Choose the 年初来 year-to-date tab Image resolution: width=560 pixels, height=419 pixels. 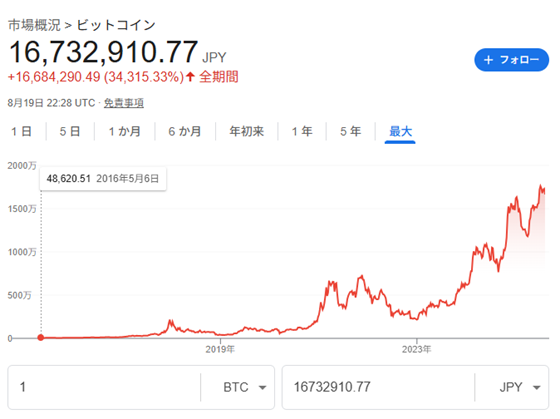[x=246, y=131]
